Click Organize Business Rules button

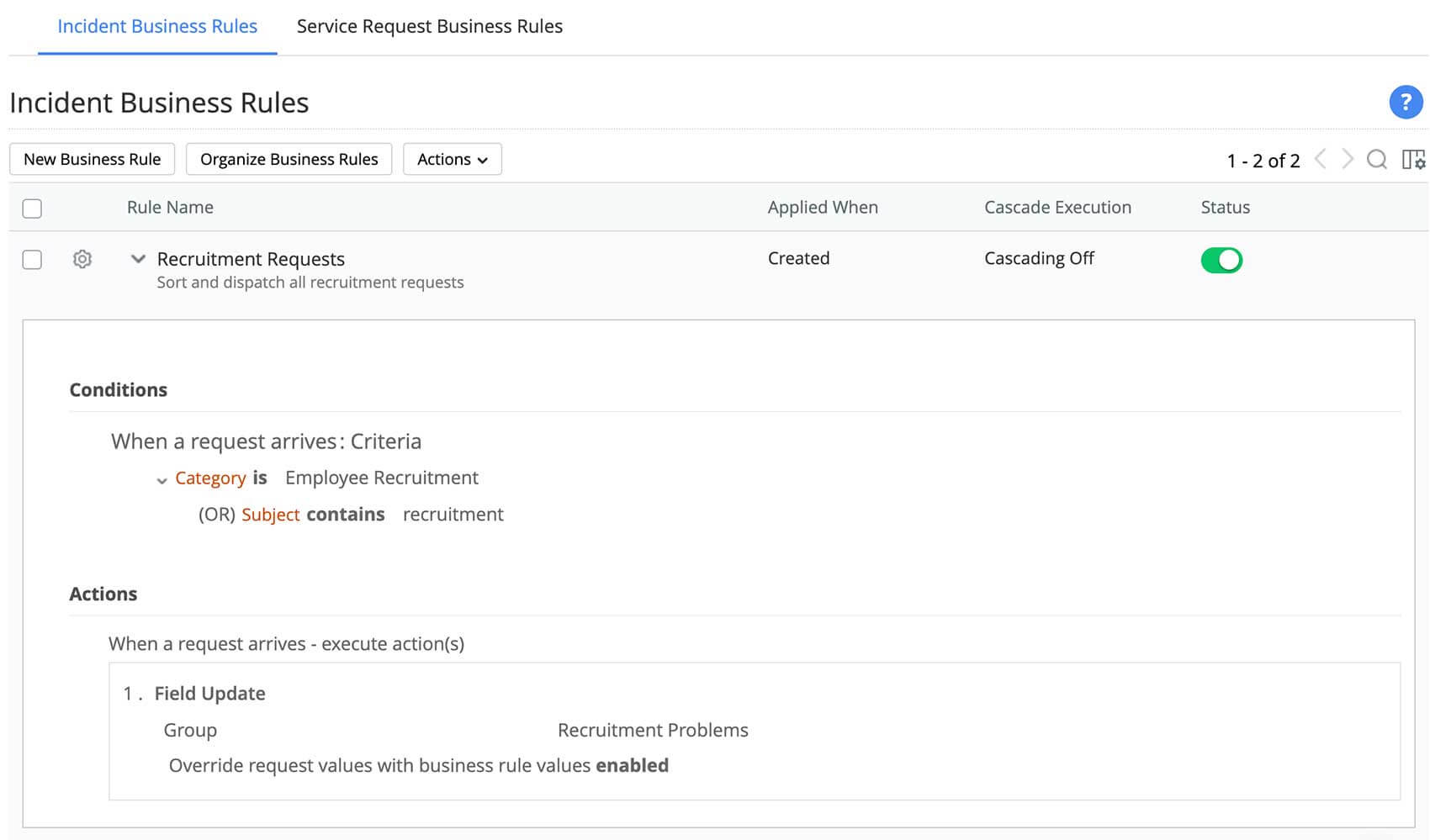coord(289,159)
